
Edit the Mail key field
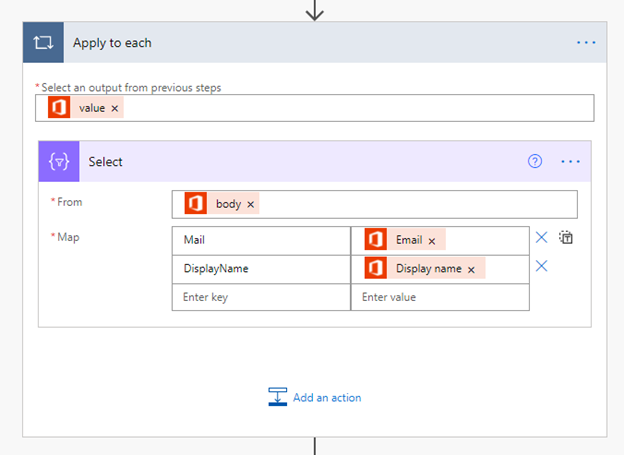pos(261,241)
